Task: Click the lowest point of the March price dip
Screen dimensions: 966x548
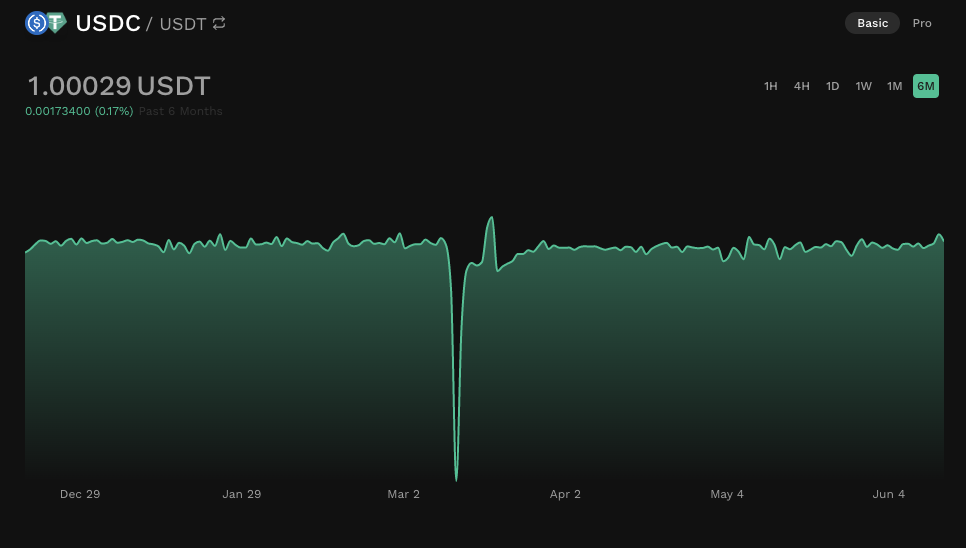Action: click(x=456, y=479)
